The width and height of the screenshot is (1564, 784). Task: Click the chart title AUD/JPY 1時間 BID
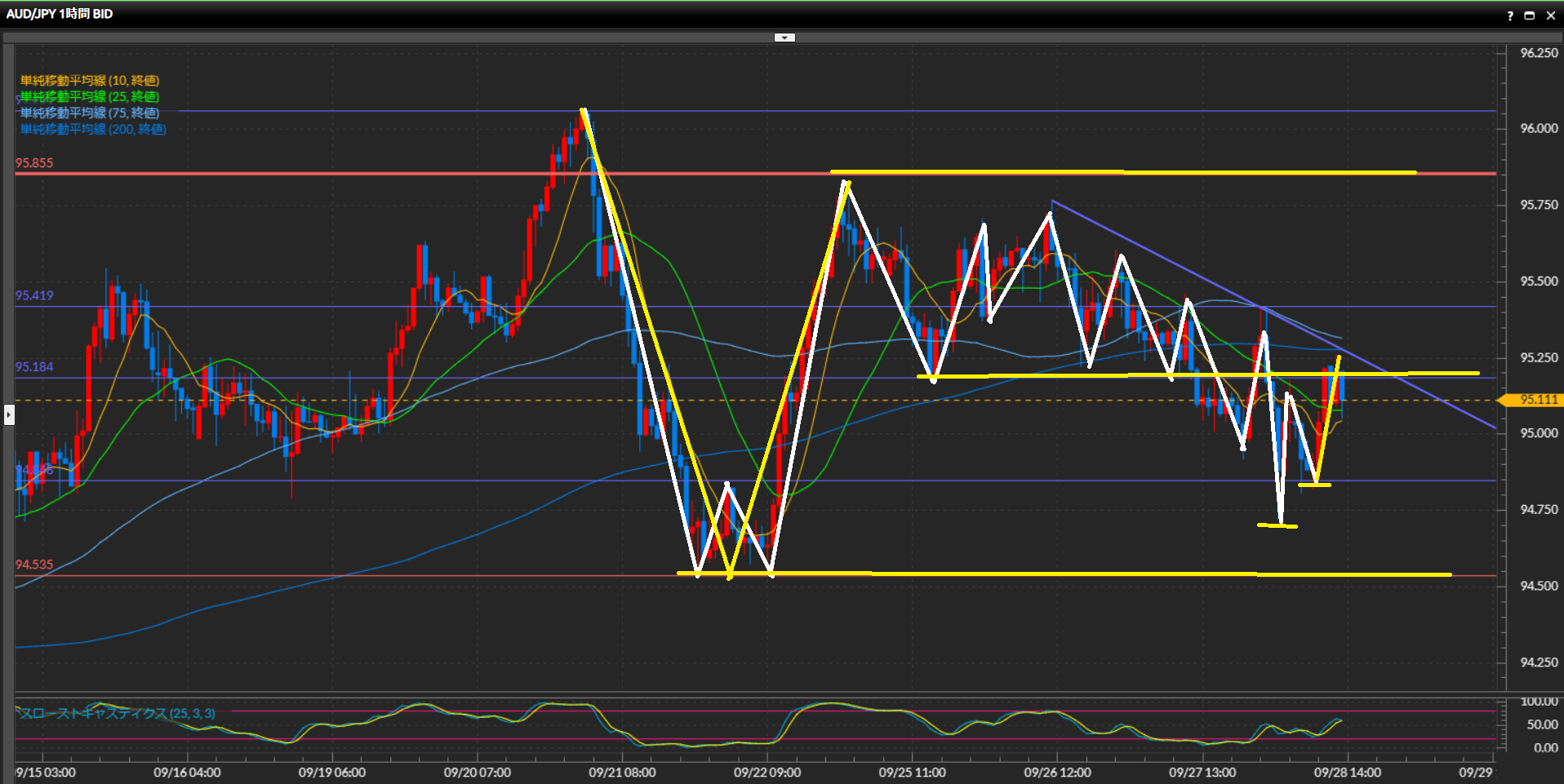point(60,14)
